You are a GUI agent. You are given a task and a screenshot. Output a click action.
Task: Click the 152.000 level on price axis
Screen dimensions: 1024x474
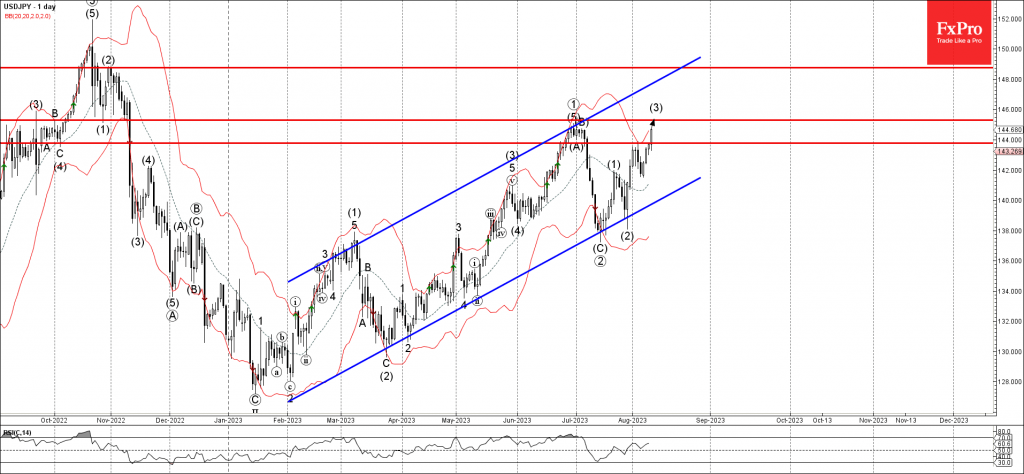pos(1008,18)
